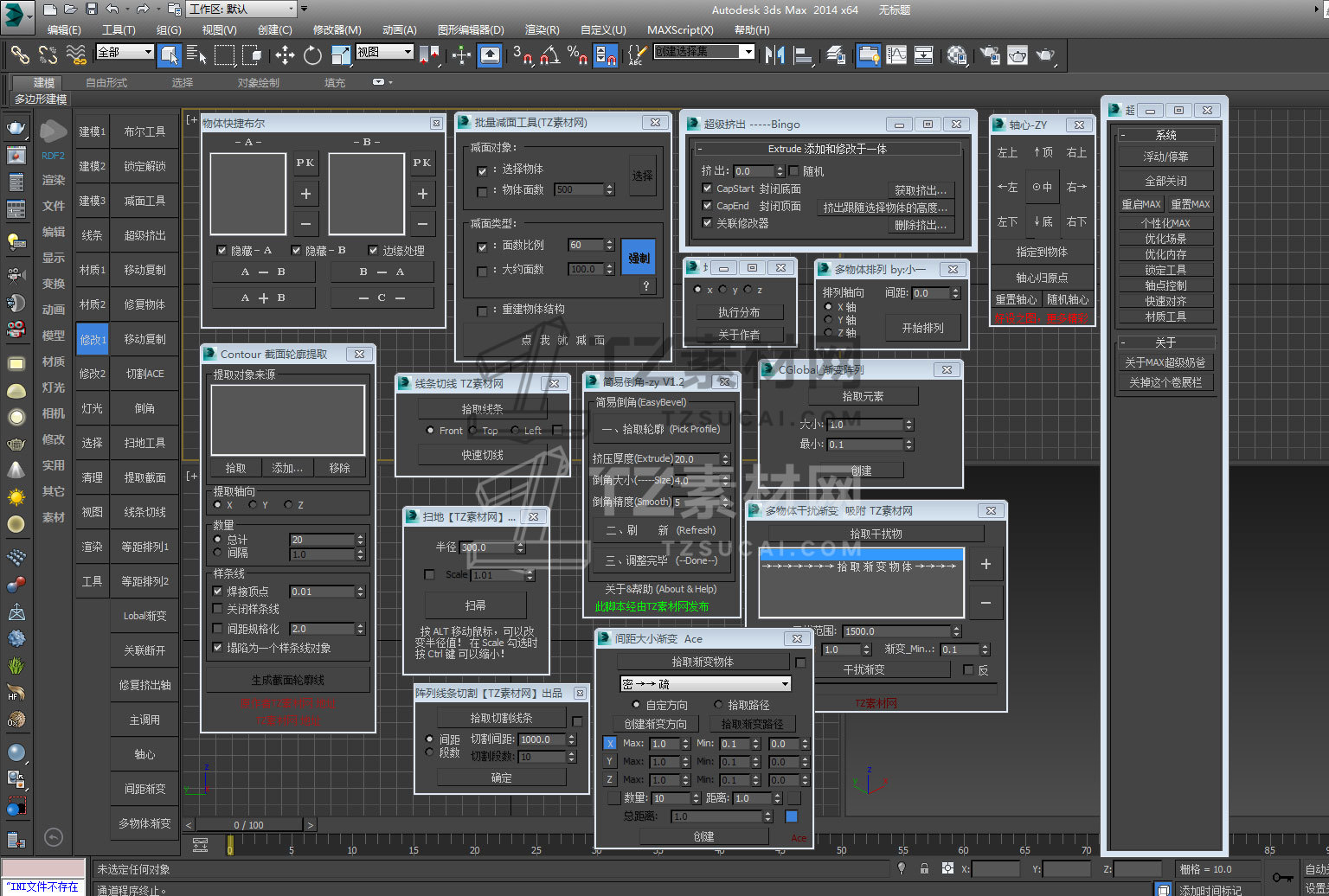The image size is (1329, 896).
Task: Click the 挤出 value spinner arrows
Action: 780,171
